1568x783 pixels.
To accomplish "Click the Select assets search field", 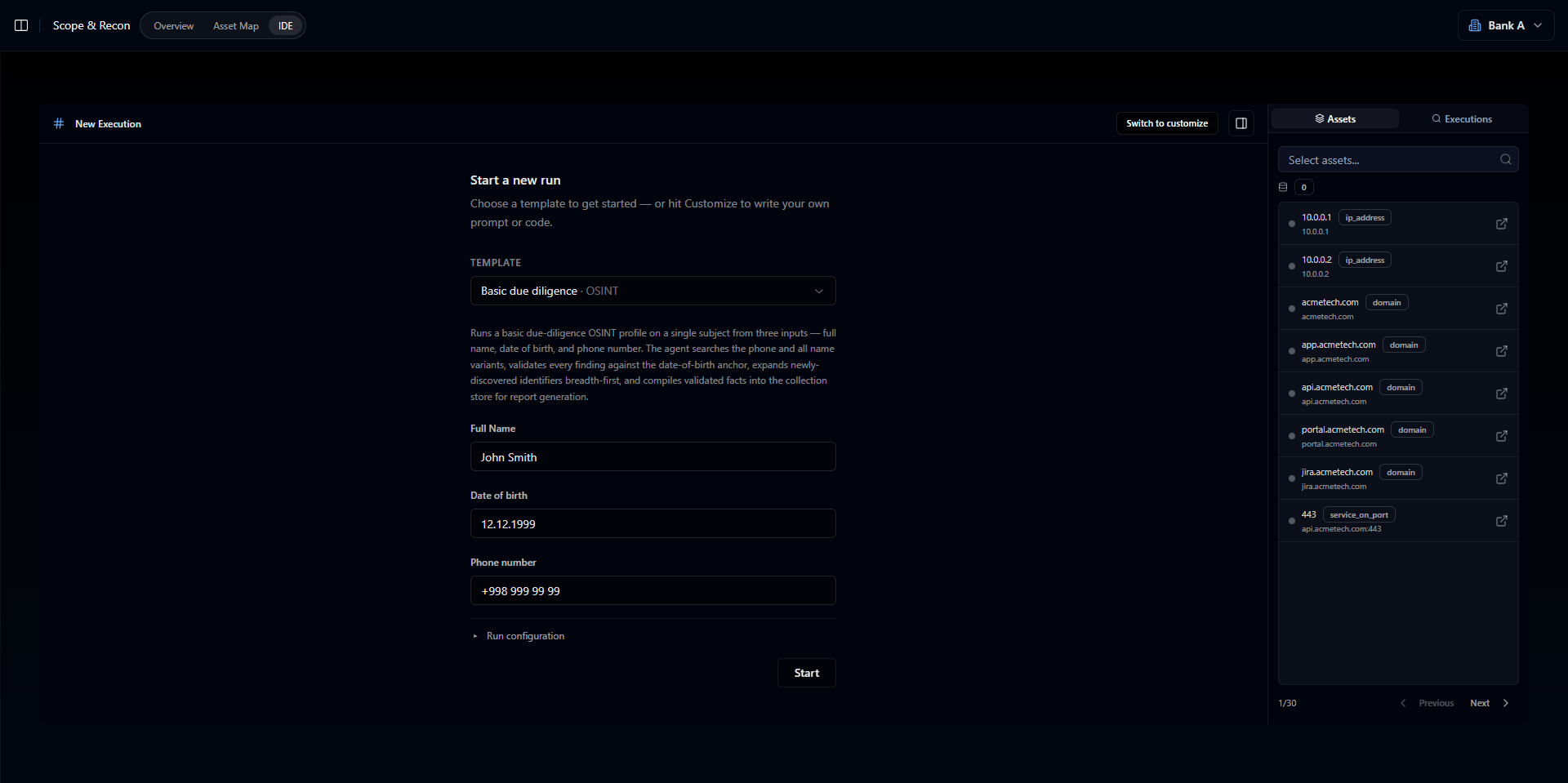I will tap(1397, 159).
